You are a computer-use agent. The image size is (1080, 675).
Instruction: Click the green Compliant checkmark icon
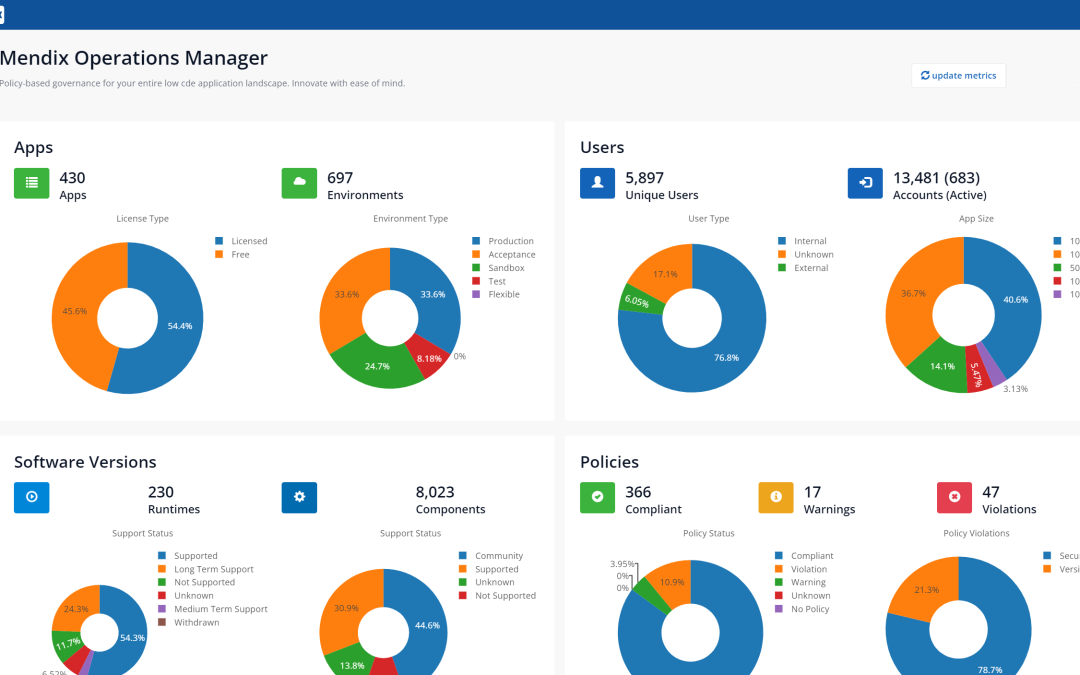click(x=598, y=497)
